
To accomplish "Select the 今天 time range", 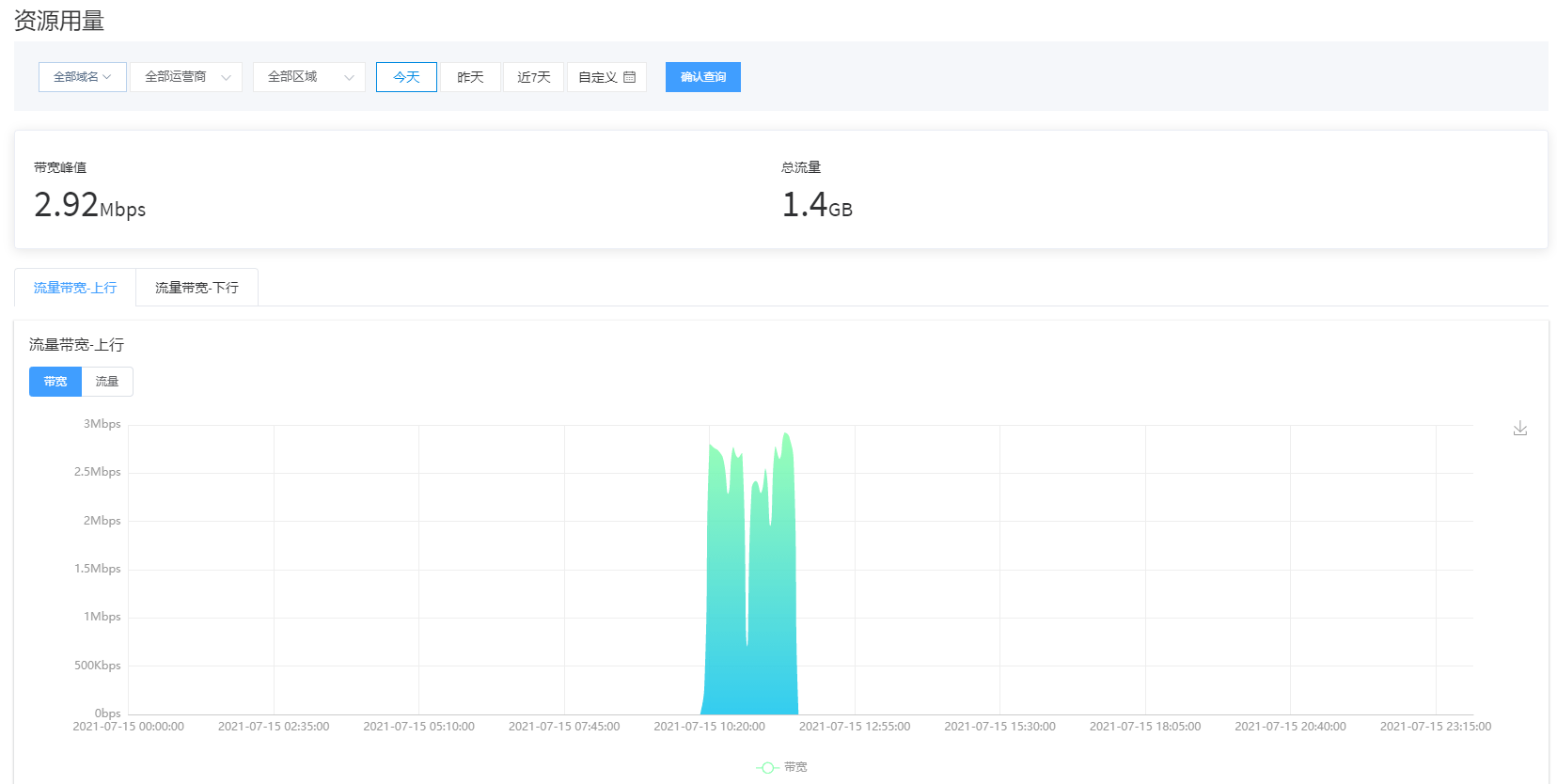I will [x=406, y=77].
